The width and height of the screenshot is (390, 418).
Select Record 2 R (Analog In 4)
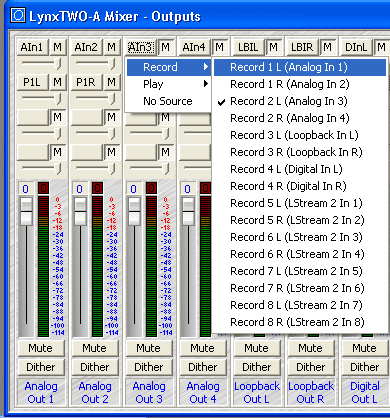pyautogui.click(x=300, y=118)
